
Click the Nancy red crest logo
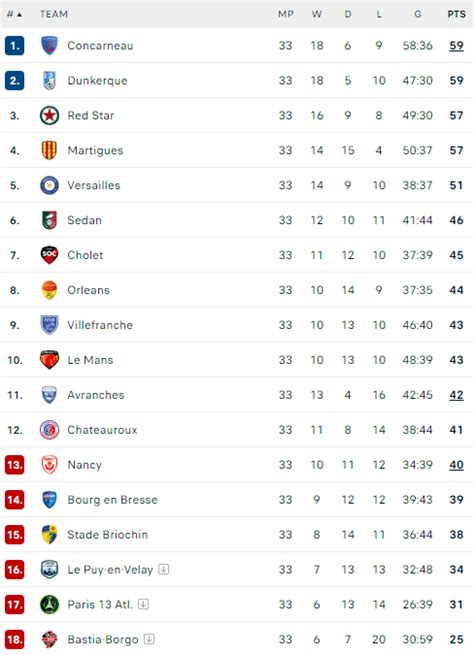[49, 465]
